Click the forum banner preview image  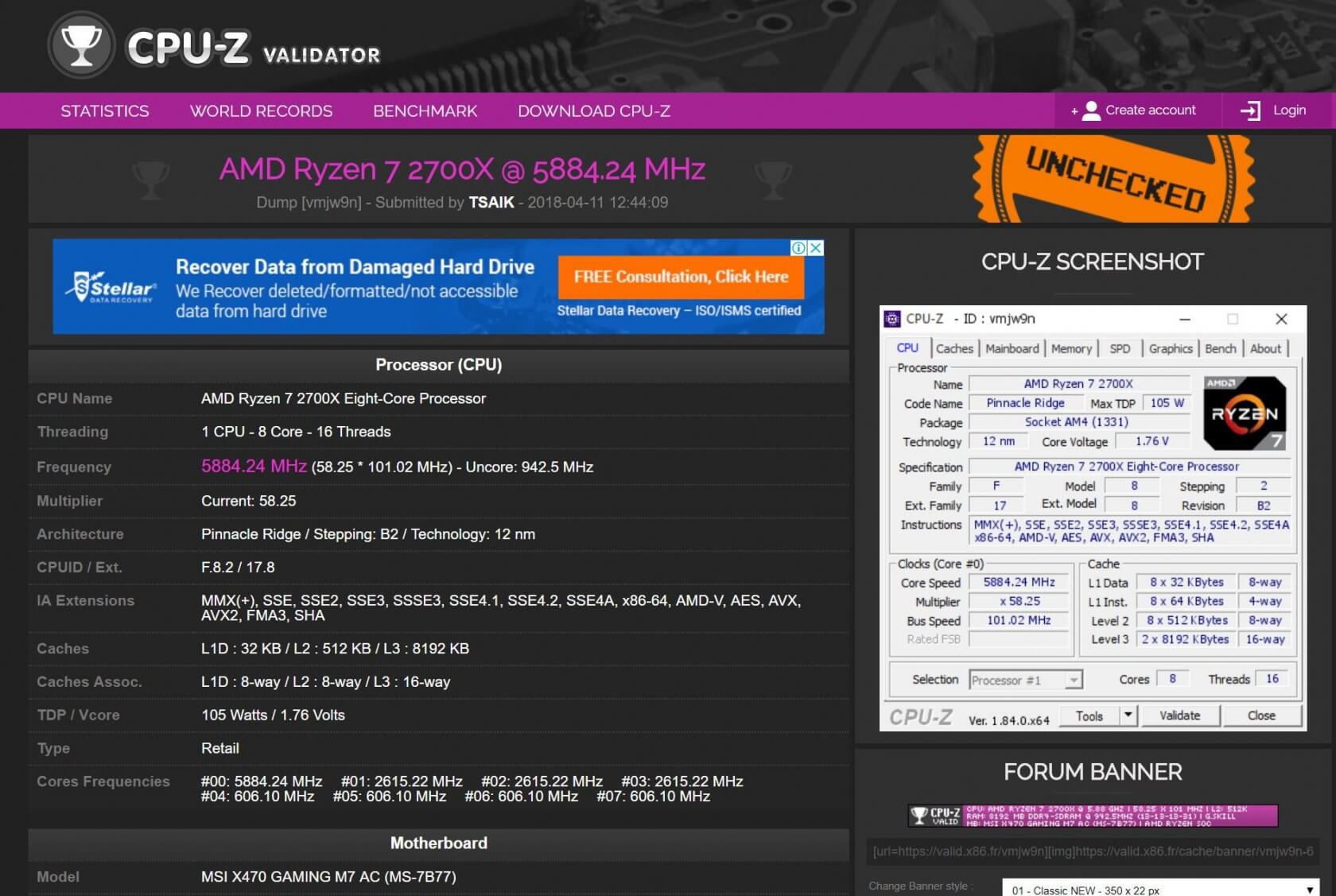pos(1093,816)
